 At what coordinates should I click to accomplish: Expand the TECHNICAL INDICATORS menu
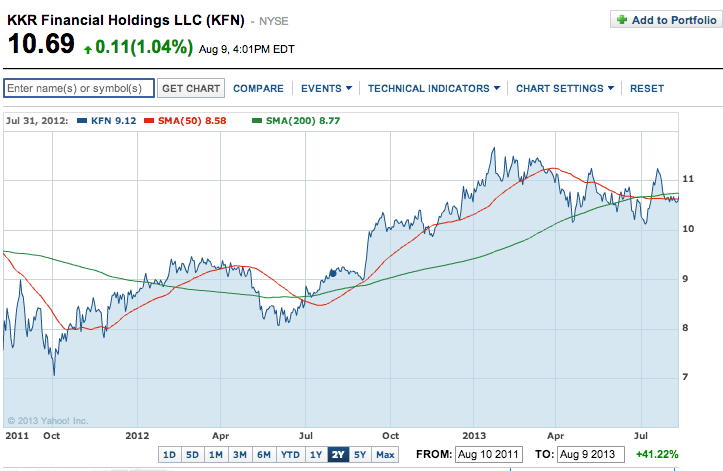coord(433,88)
